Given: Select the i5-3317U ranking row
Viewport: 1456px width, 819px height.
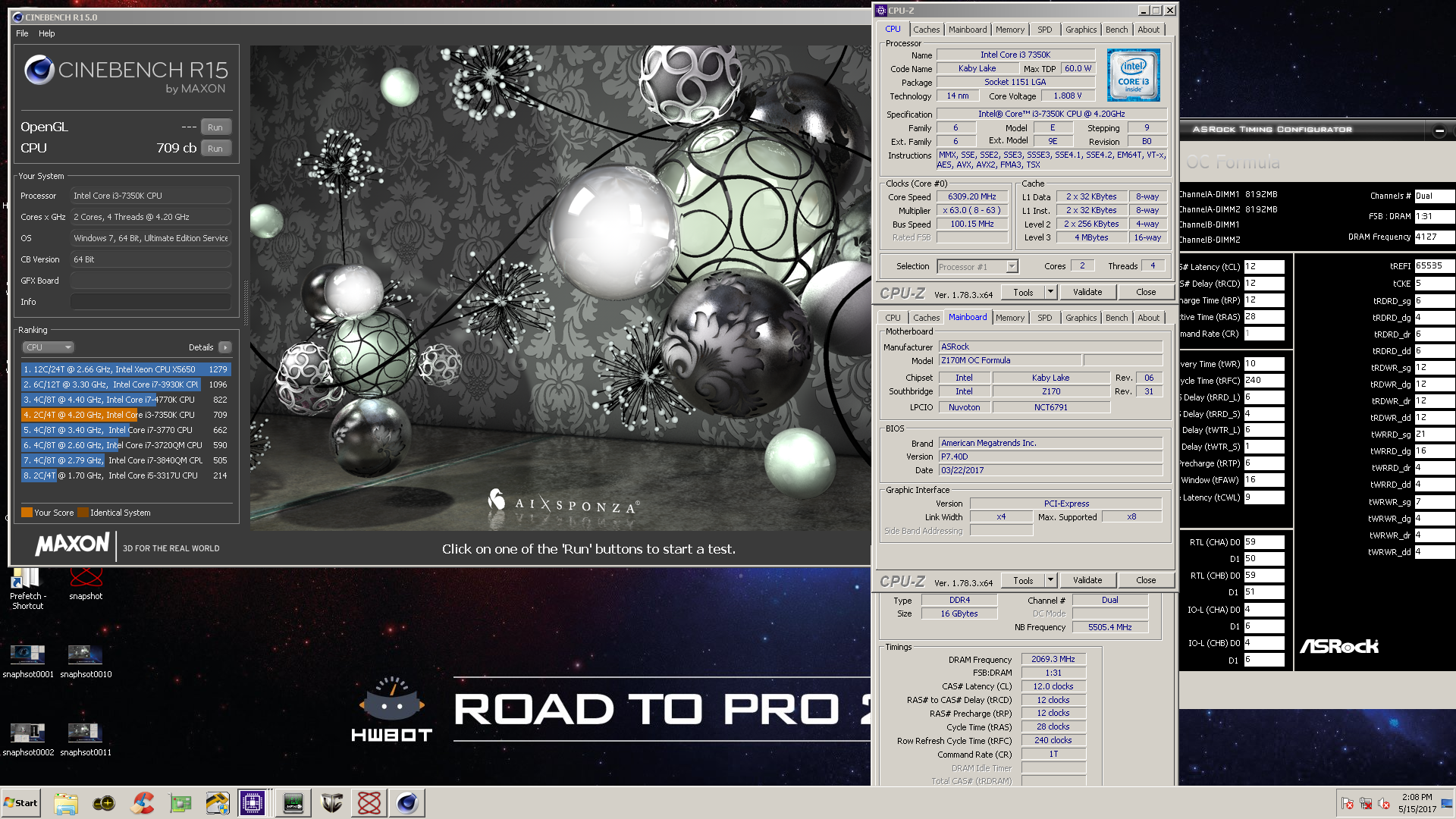Looking at the screenshot, I should point(126,475).
